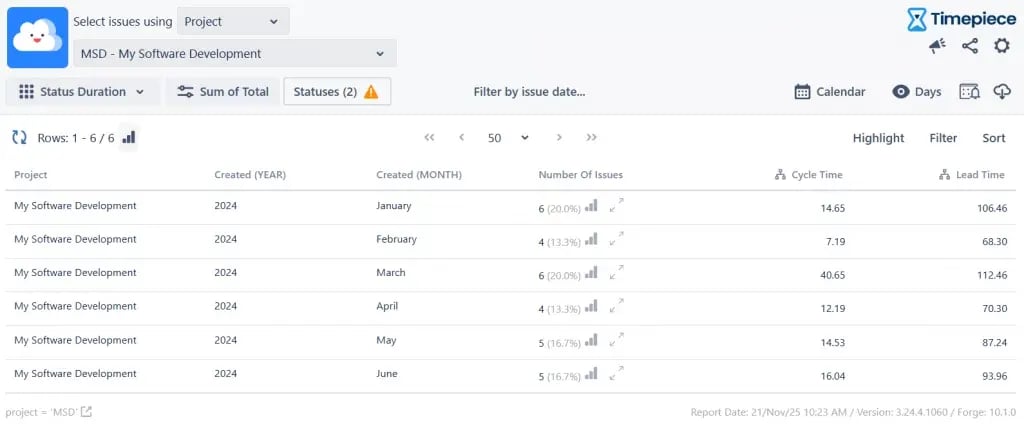Image resolution: width=1024 pixels, height=424 pixels.
Task: Click the megaphone announcements icon
Action: tap(937, 46)
